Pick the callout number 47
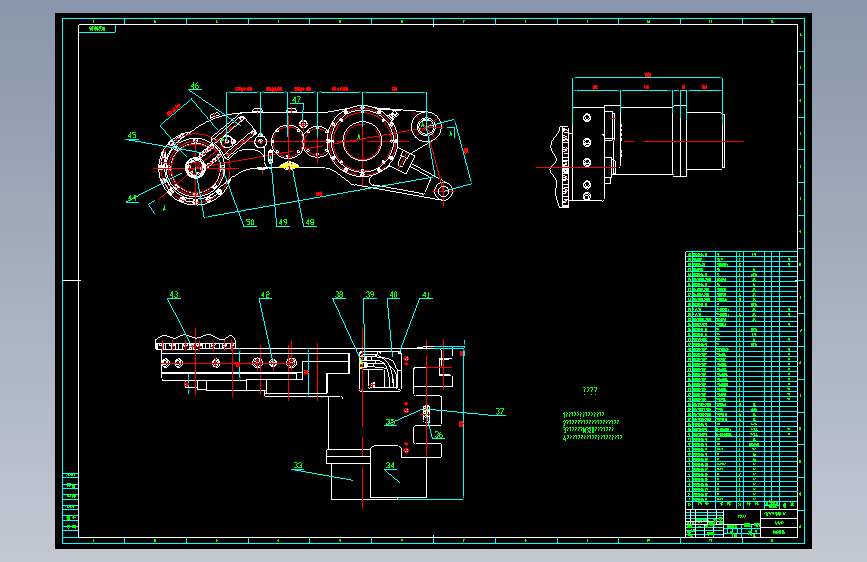Viewport: 867px width, 562px height. click(297, 100)
